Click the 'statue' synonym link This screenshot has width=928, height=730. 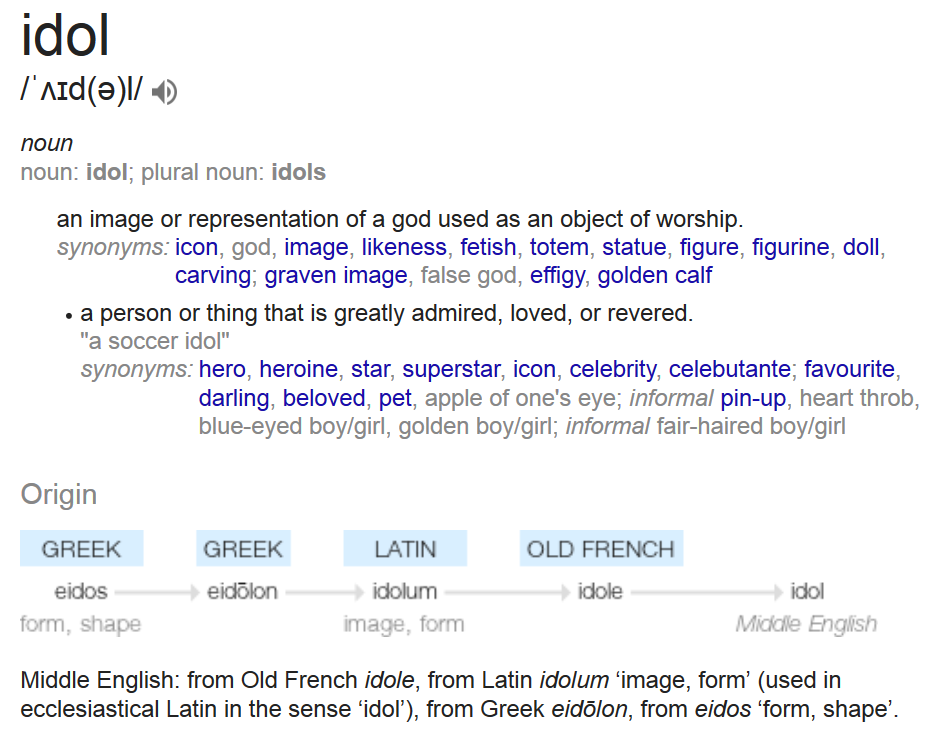(x=634, y=247)
